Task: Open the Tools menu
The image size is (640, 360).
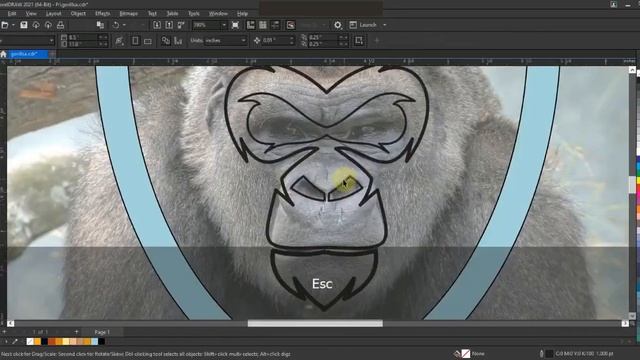Action: coord(193,13)
